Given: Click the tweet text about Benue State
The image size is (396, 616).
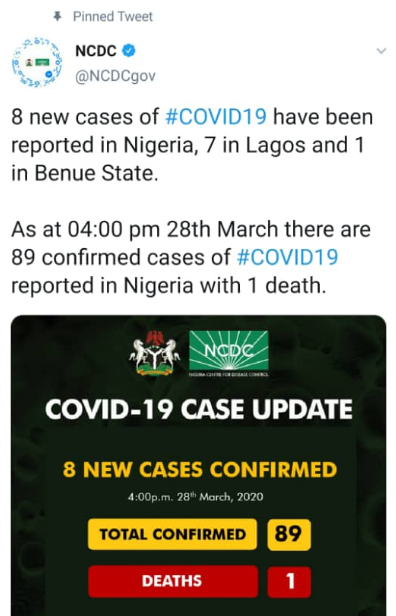Looking at the screenshot, I should coord(192,145).
